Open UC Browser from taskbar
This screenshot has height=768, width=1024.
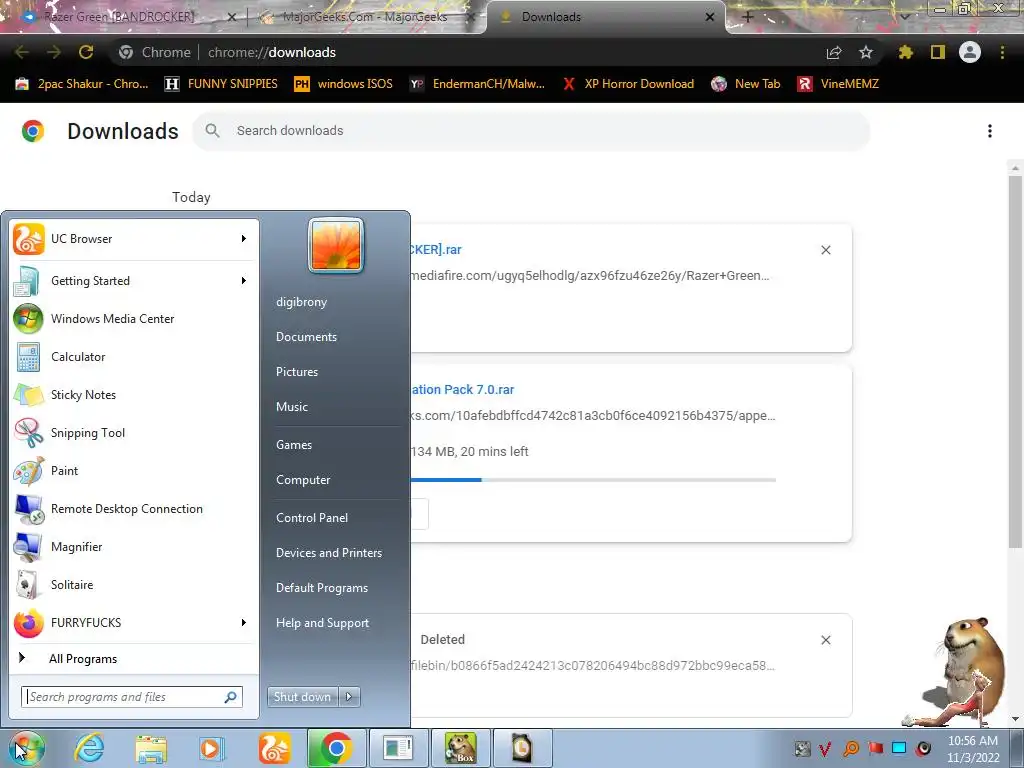274,748
